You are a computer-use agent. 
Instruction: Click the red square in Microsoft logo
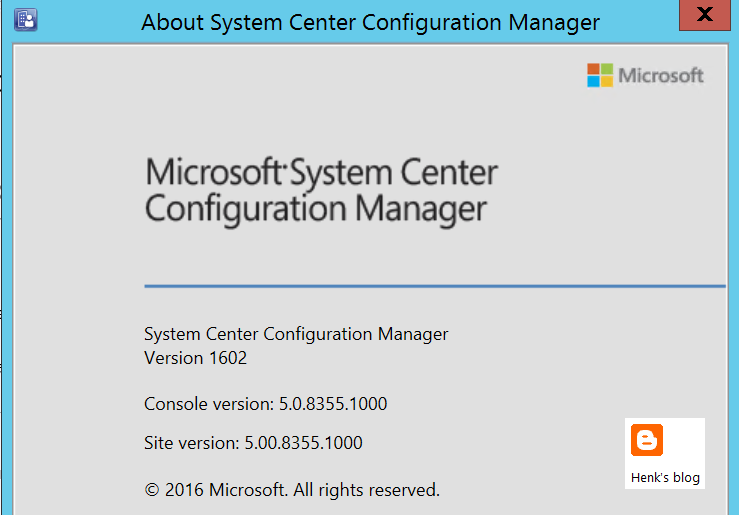[x=593, y=69]
